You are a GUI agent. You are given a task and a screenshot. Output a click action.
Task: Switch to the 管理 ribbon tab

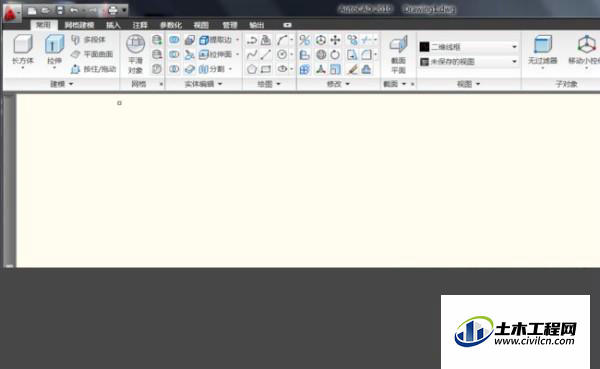pos(230,25)
